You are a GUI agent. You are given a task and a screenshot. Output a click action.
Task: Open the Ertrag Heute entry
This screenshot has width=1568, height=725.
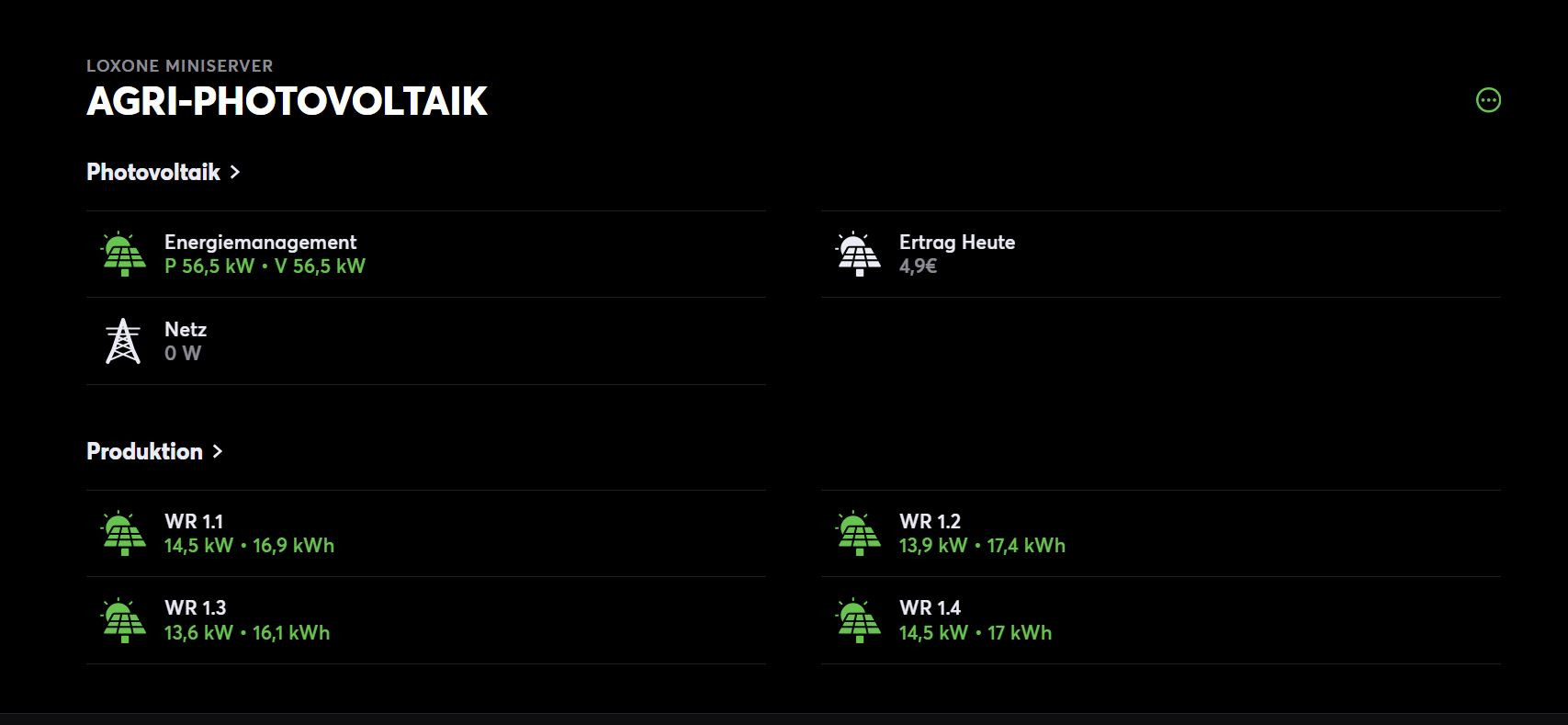tap(956, 243)
